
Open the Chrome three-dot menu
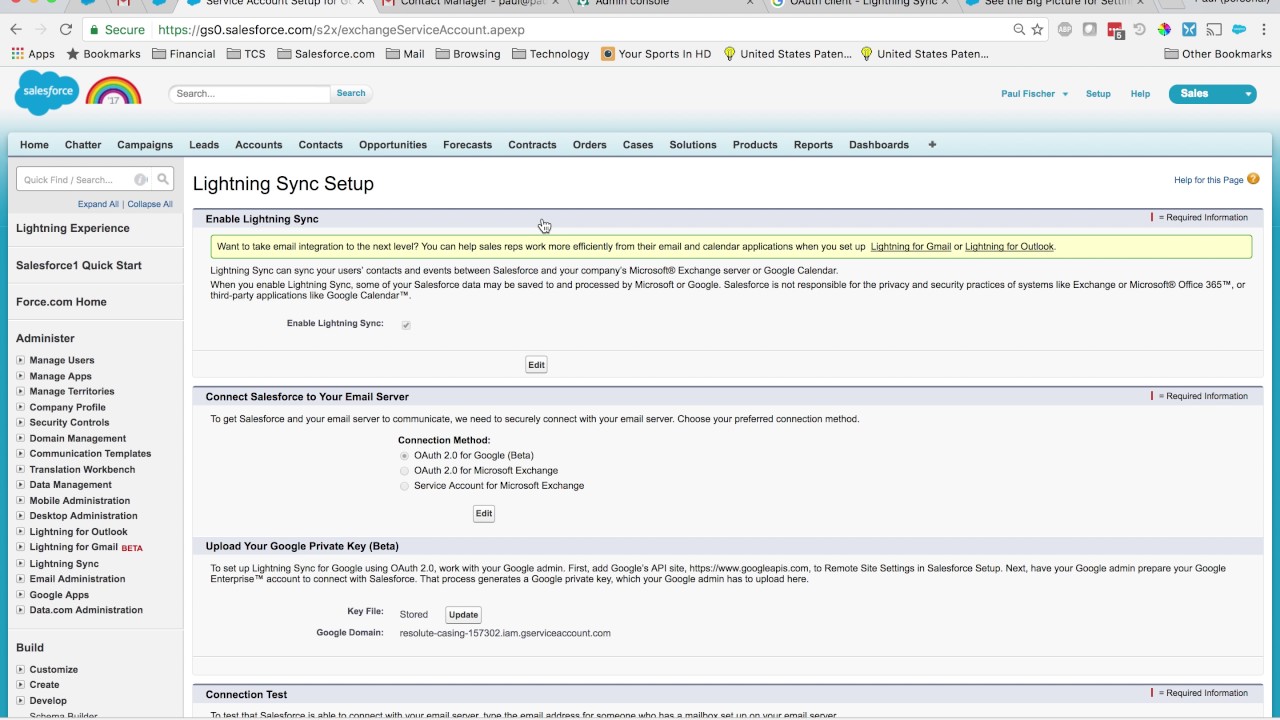(x=1264, y=30)
